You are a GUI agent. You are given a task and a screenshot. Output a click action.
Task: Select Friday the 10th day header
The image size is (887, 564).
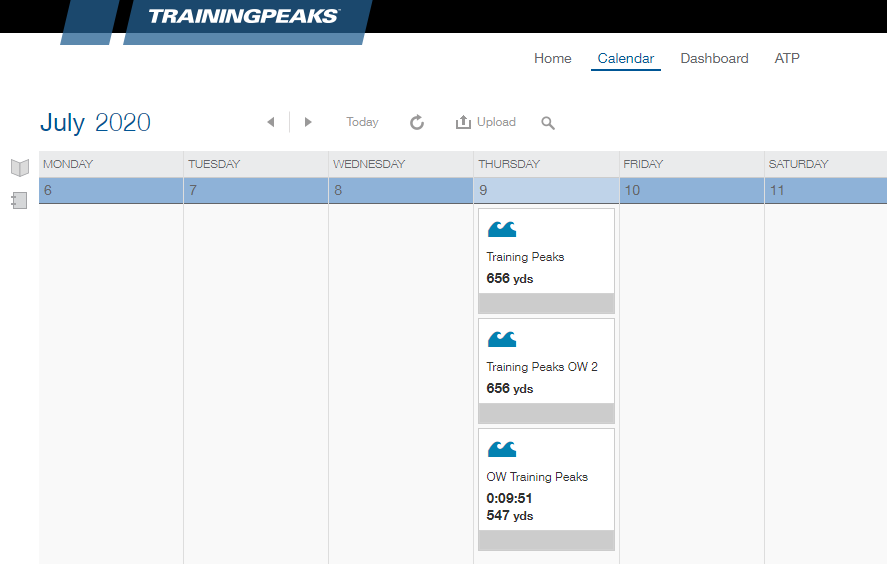pos(692,191)
